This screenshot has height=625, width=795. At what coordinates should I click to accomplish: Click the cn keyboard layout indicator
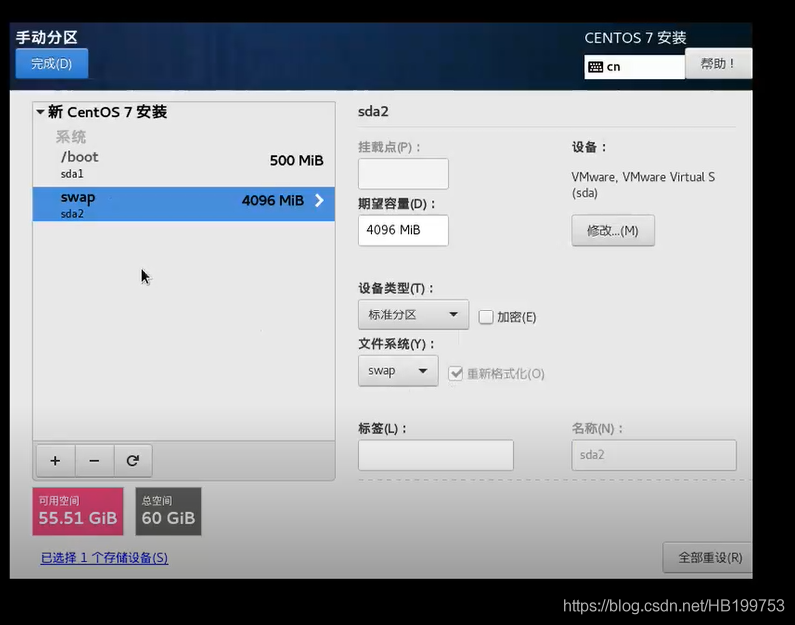634,67
